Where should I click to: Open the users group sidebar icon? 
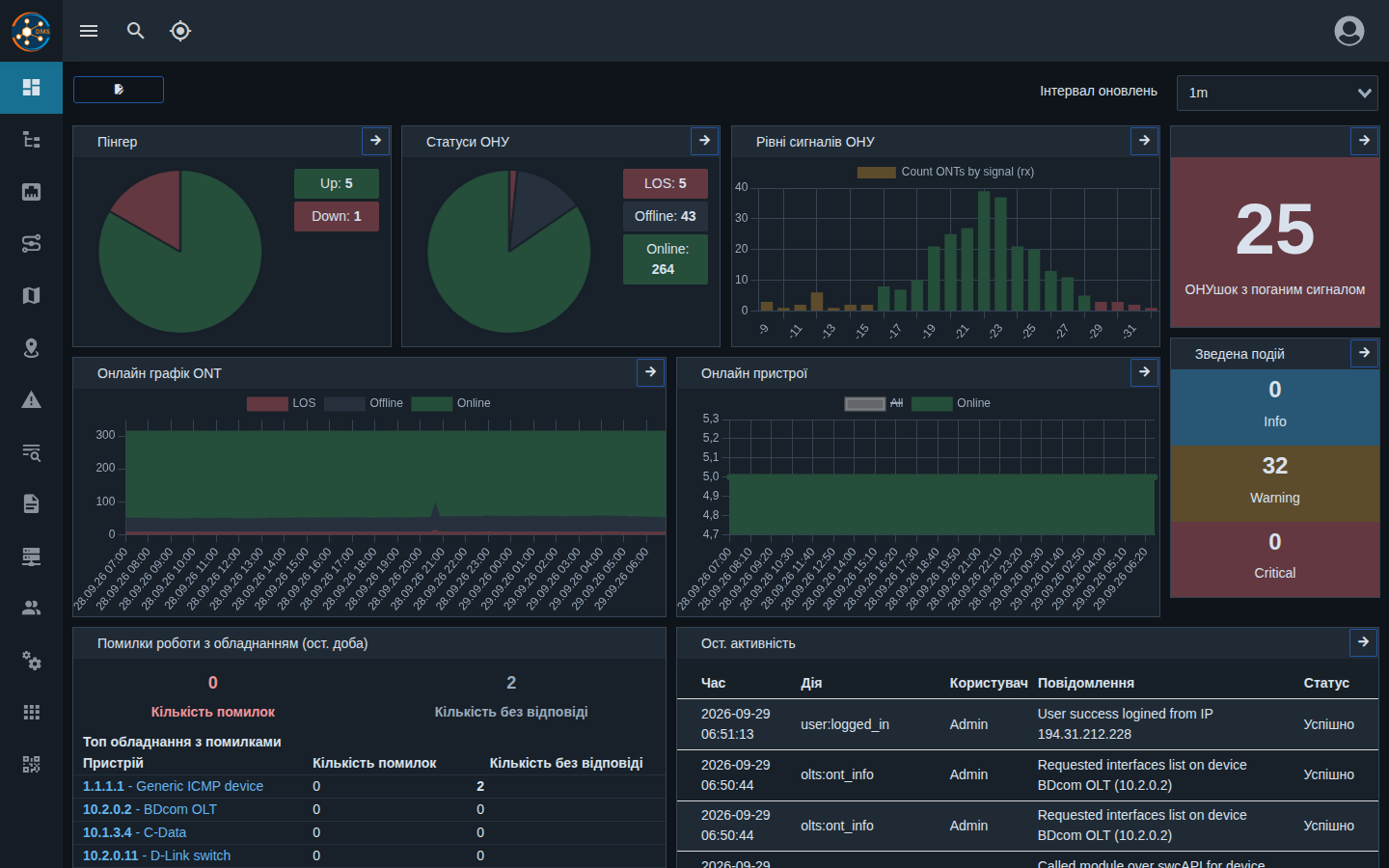point(31,608)
